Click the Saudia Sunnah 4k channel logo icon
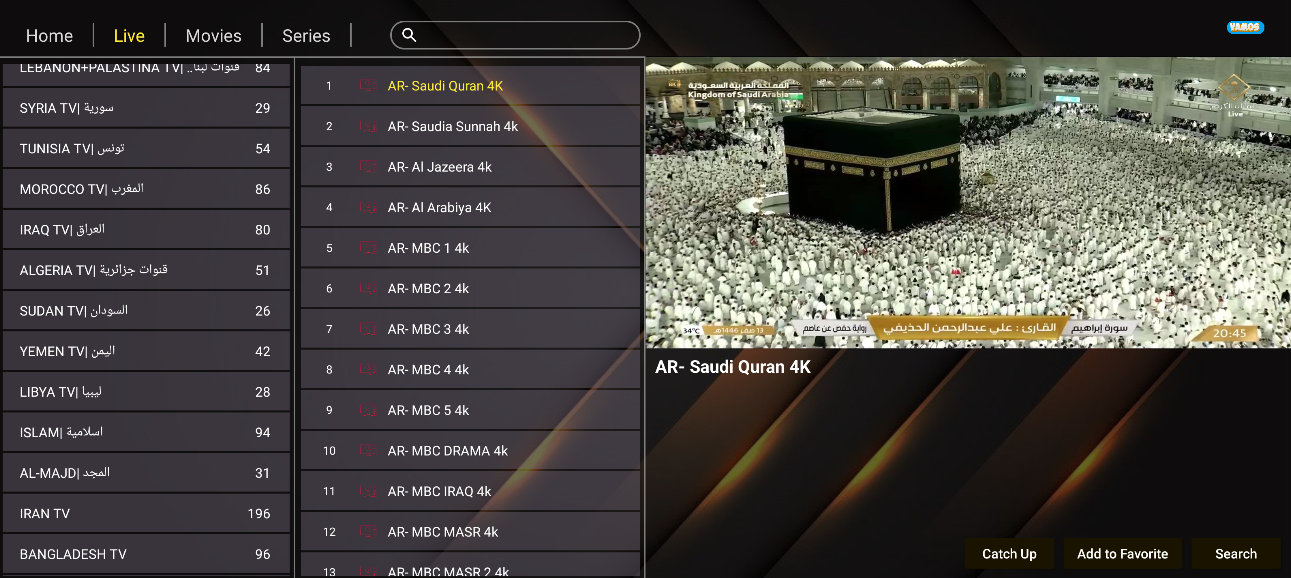 (x=368, y=126)
